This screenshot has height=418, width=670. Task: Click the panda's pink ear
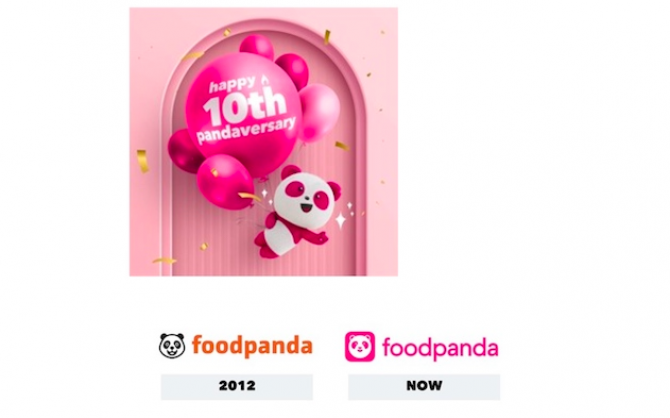click(x=291, y=172)
